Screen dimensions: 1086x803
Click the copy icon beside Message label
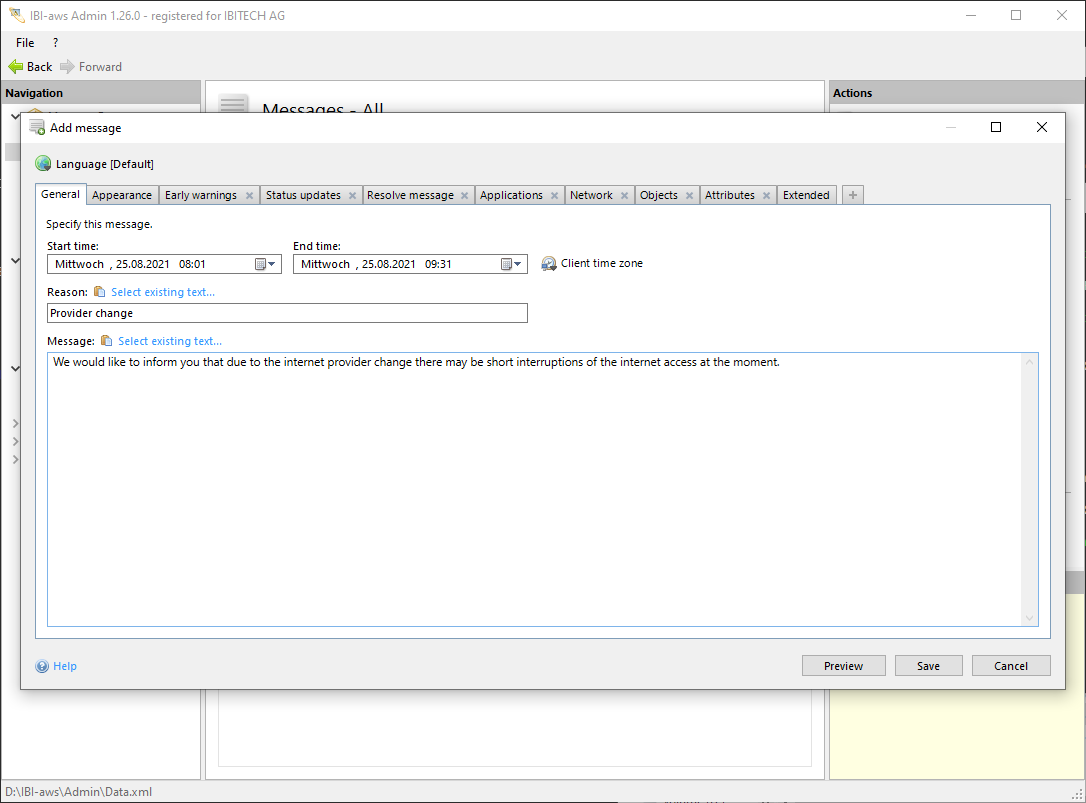point(106,341)
